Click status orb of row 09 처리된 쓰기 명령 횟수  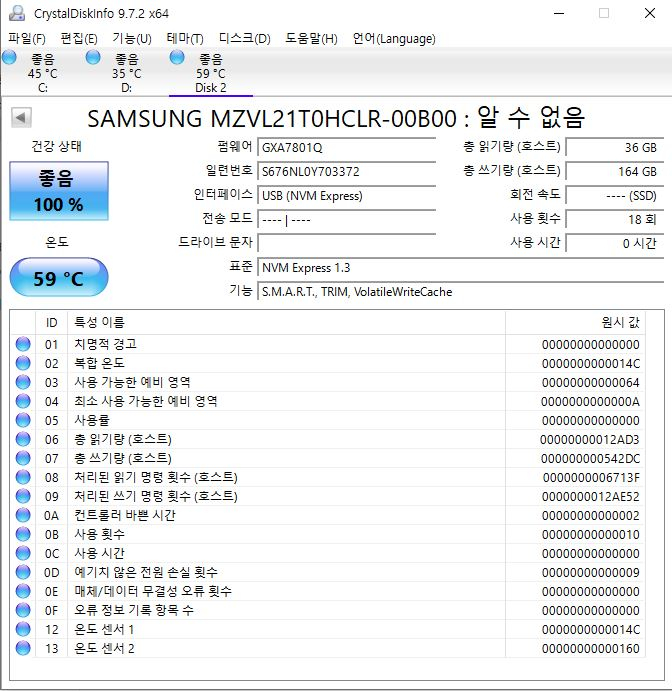23,496
